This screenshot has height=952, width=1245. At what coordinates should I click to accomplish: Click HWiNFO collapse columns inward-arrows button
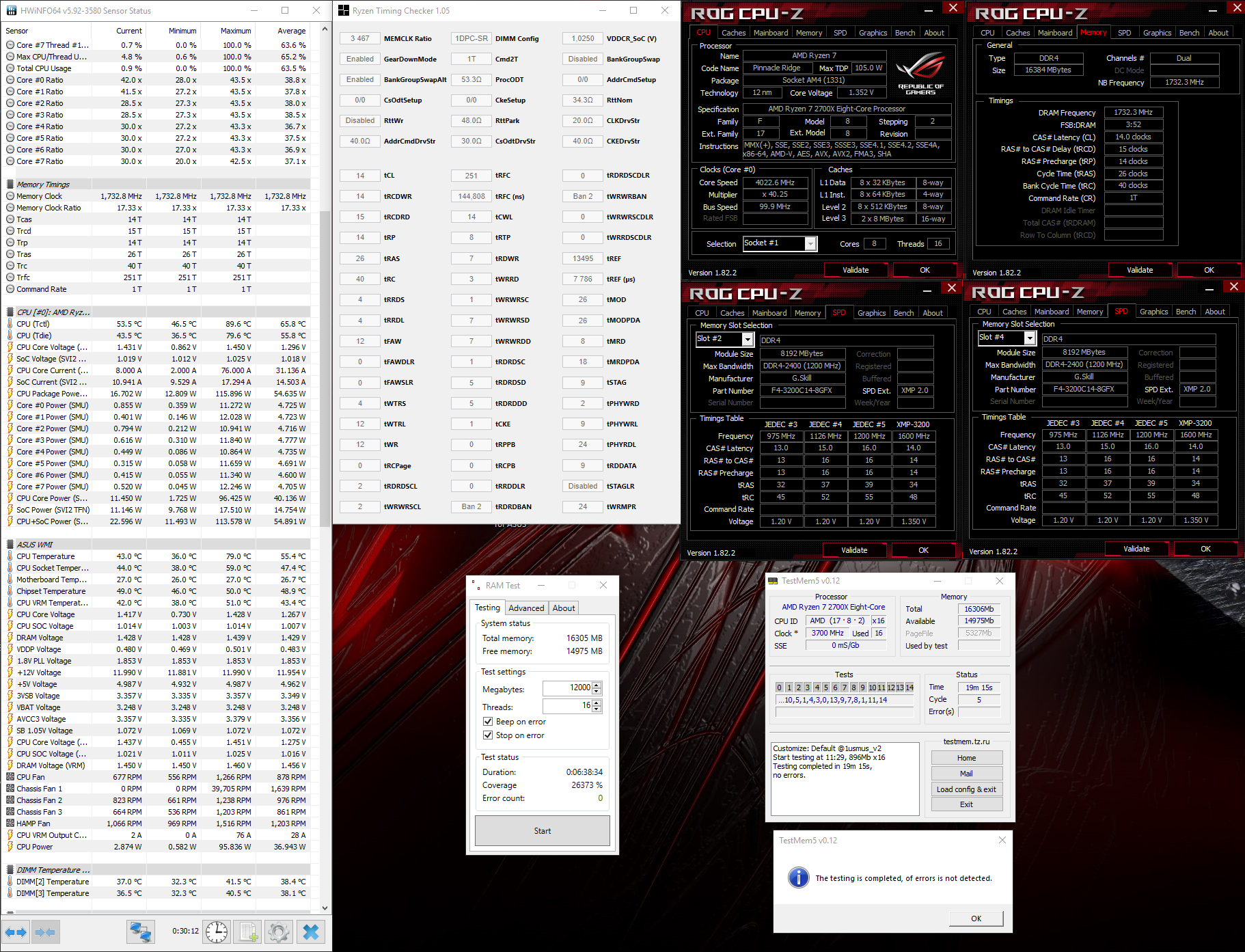[45, 931]
